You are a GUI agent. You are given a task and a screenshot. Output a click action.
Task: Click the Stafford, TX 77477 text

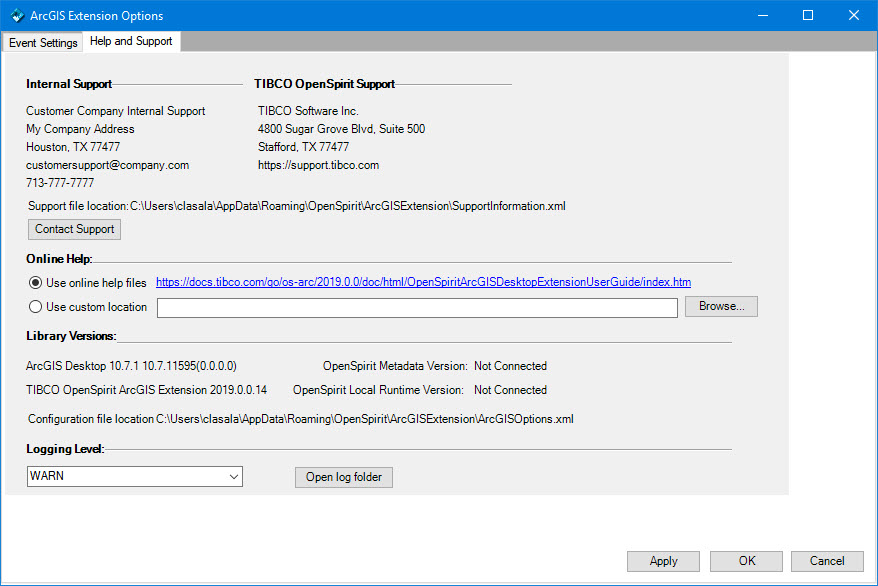click(x=303, y=147)
